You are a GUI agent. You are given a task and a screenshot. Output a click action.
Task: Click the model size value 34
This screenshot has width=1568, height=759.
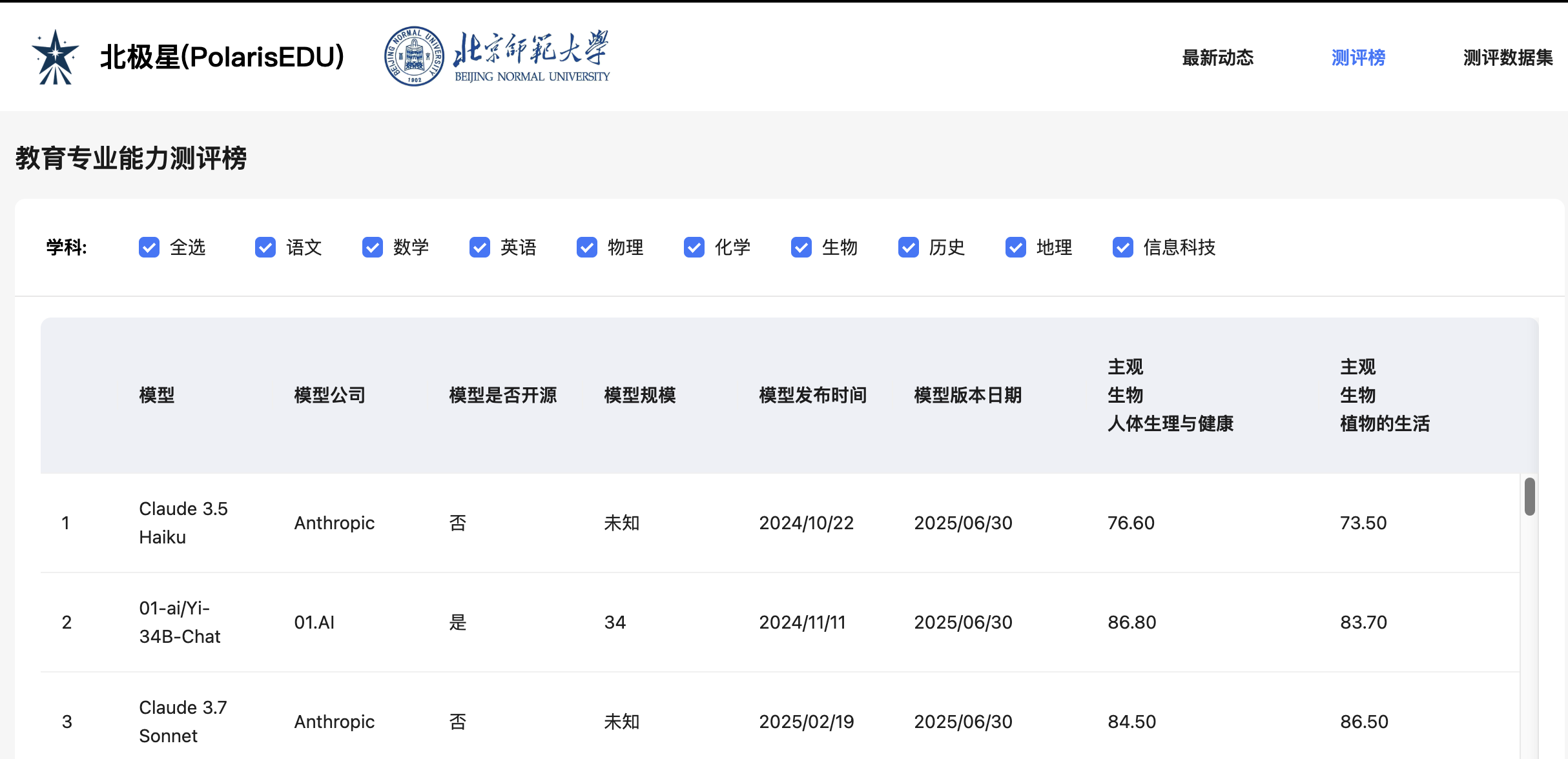pyautogui.click(x=615, y=622)
